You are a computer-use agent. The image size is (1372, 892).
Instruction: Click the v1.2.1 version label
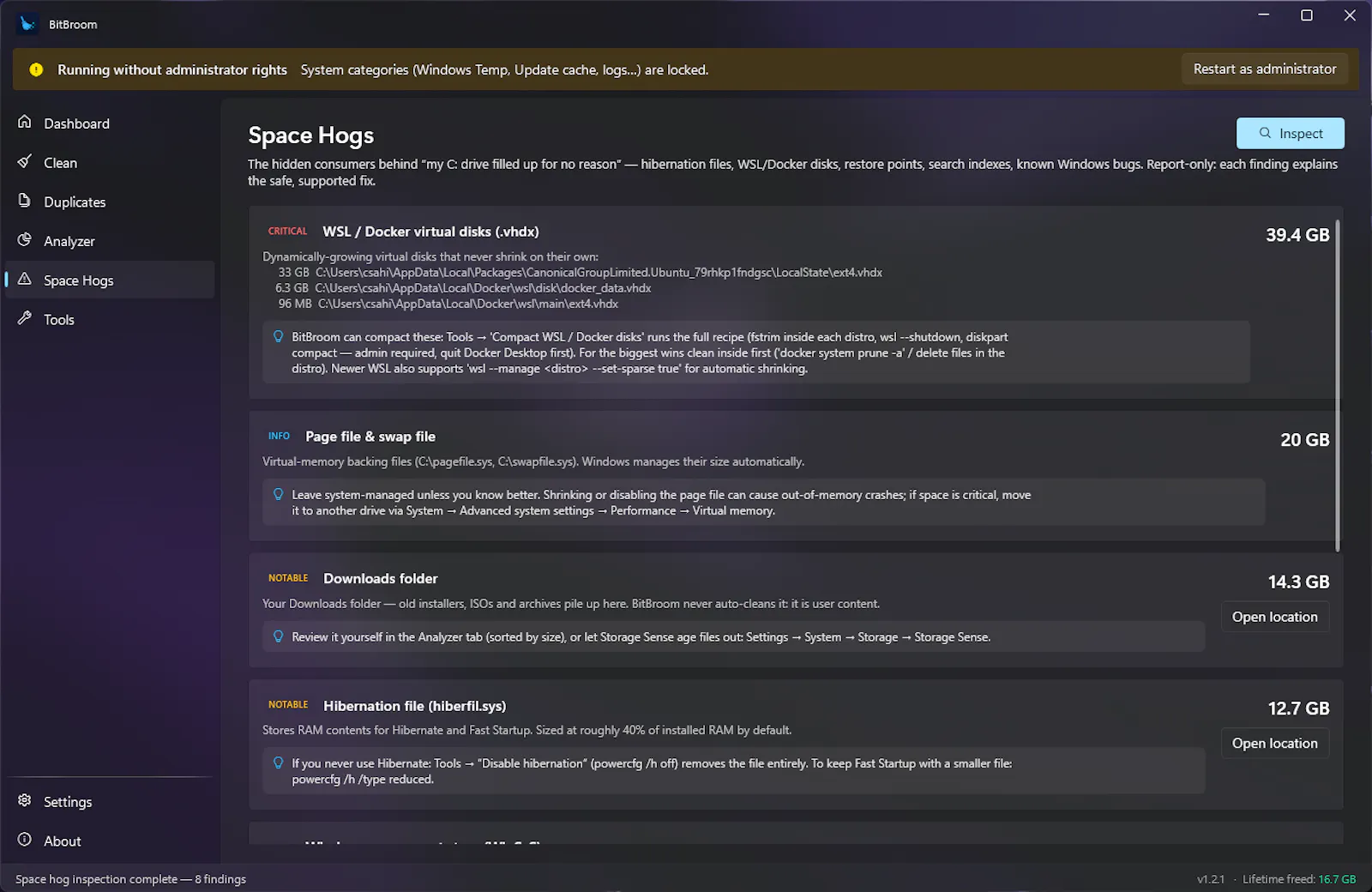coord(1211,879)
